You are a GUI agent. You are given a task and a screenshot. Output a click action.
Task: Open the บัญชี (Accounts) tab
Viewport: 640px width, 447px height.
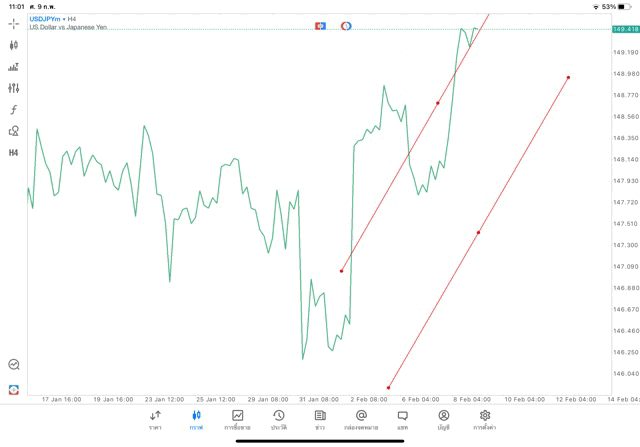[443, 419]
